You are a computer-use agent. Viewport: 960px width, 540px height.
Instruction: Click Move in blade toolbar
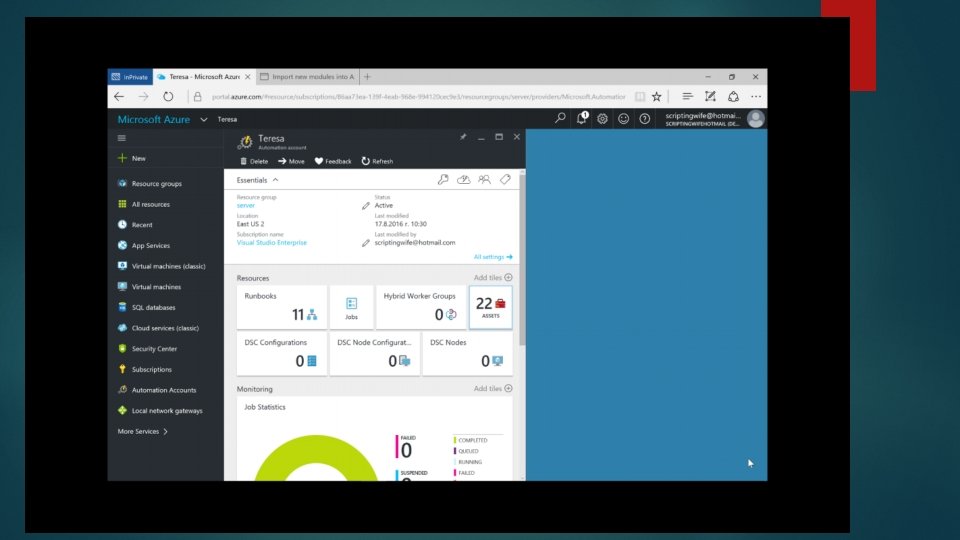pyautogui.click(x=291, y=162)
